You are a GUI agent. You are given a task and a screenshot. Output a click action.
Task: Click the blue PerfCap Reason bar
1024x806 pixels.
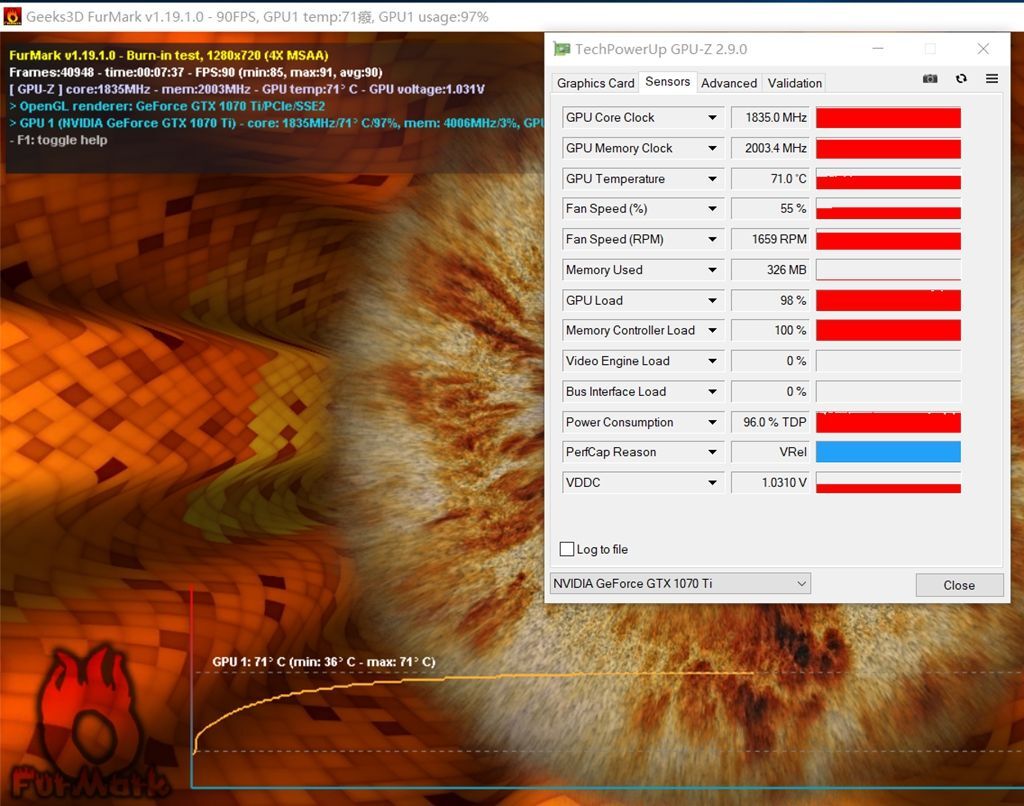pos(888,452)
